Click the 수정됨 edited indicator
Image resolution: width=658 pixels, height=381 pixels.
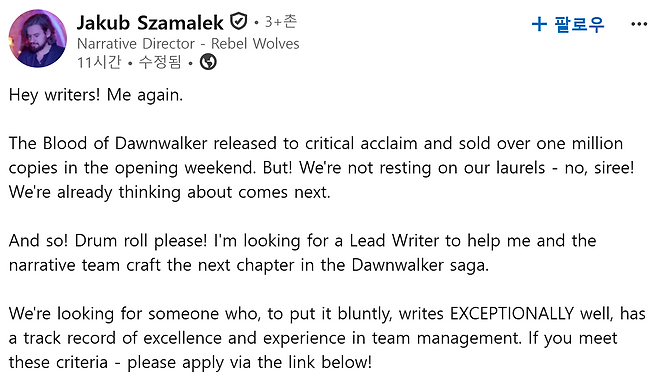click(x=160, y=63)
